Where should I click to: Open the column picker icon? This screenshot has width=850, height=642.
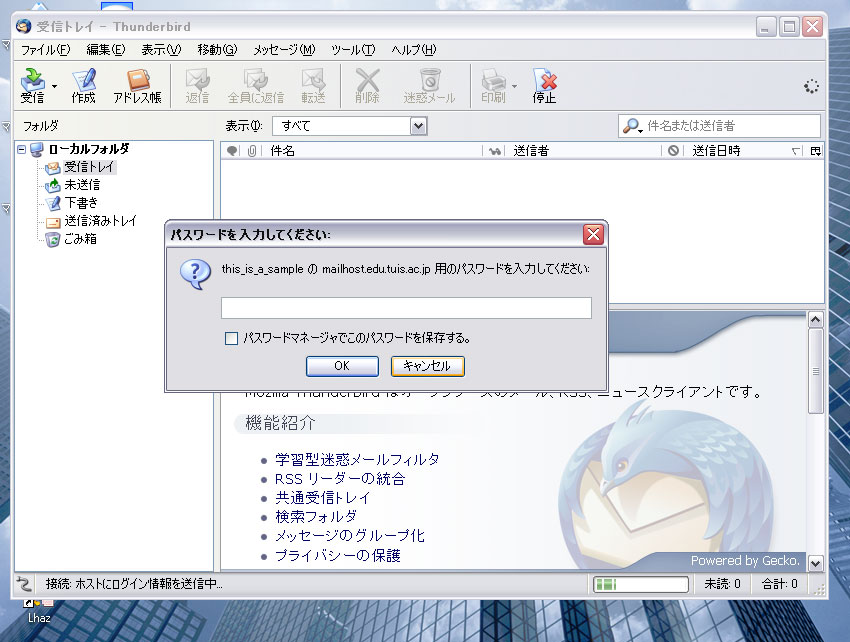coord(815,151)
